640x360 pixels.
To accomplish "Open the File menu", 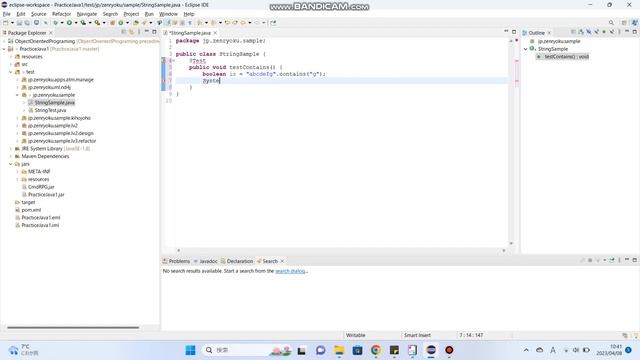I will (7, 14).
